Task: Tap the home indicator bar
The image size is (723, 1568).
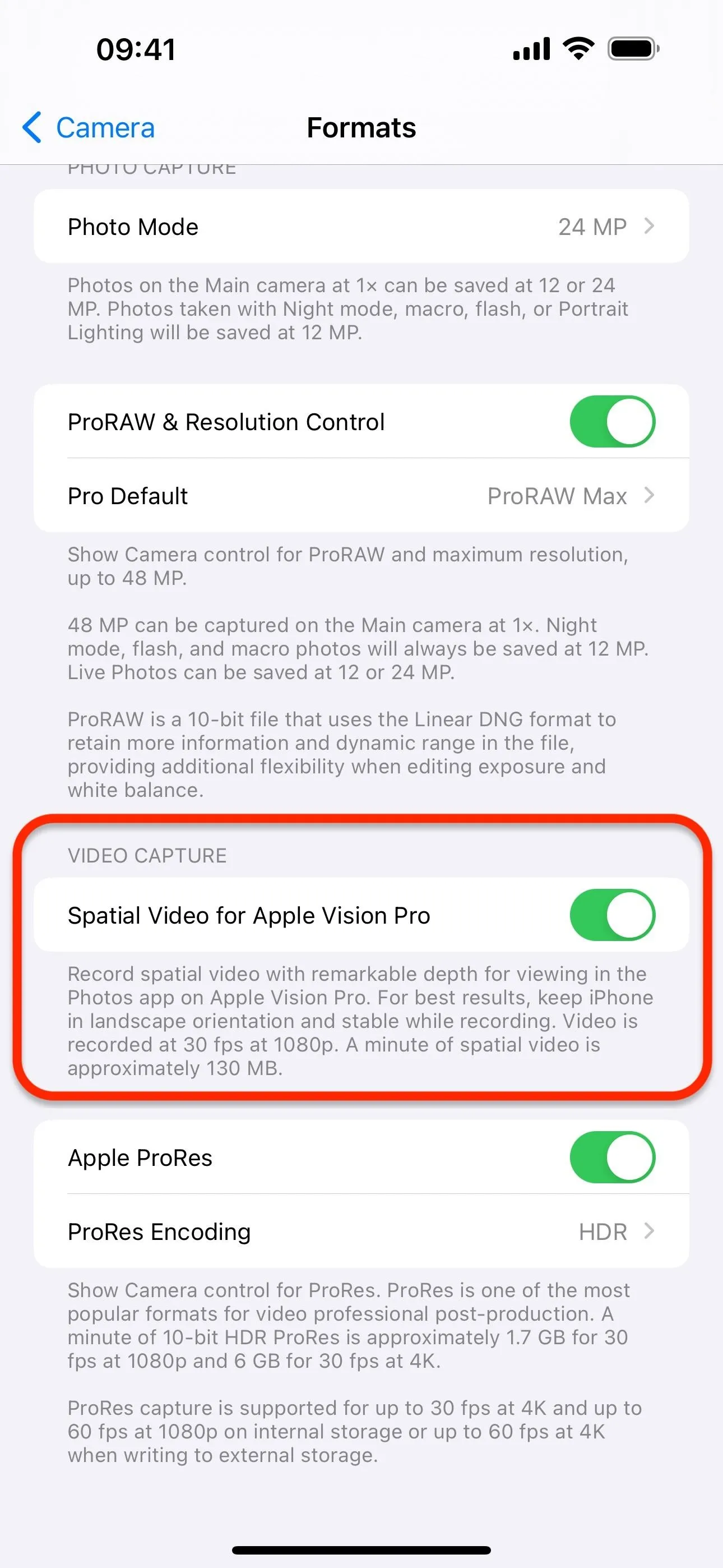Action: pos(361,1551)
